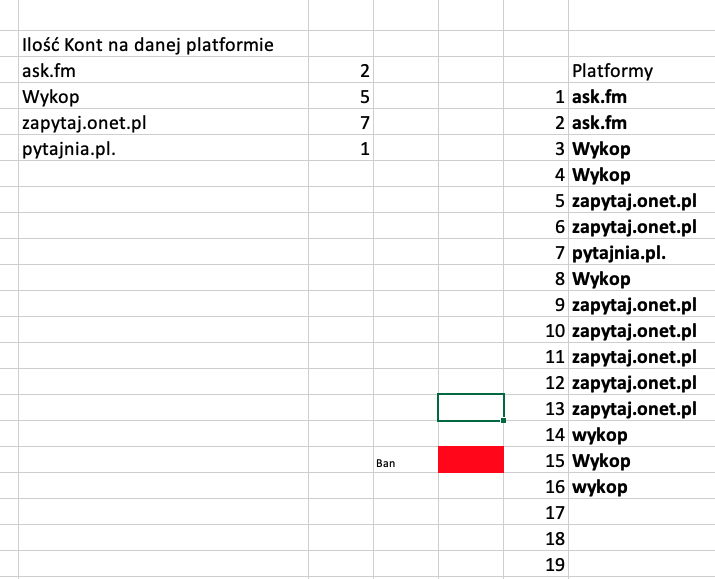Select the 'Ilość Kont na danej platformie' header cell
Image resolution: width=715 pixels, height=579 pixels.
[x=163, y=44]
